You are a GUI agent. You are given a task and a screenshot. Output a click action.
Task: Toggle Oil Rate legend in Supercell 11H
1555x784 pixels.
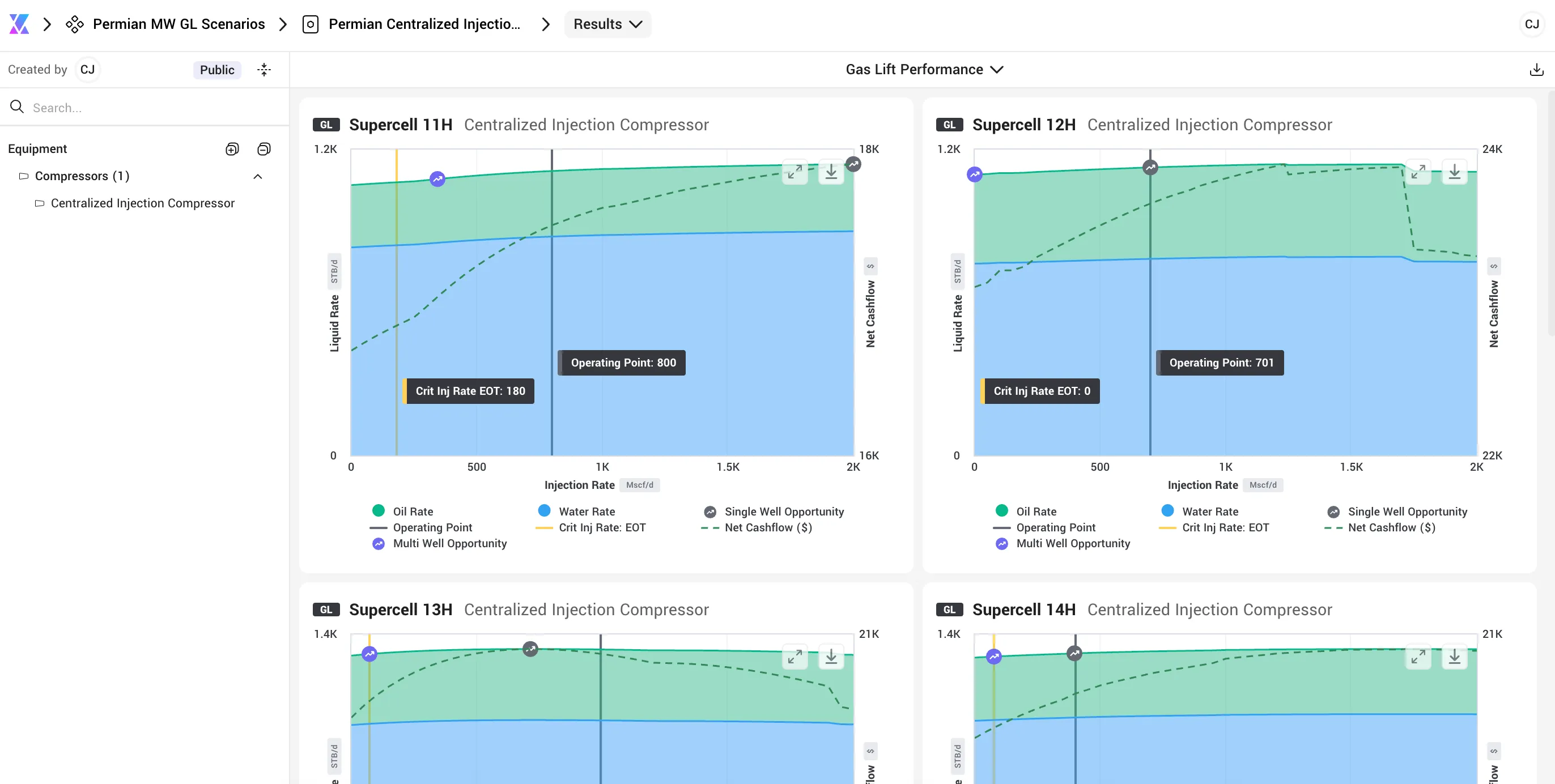(x=402, y=511)
